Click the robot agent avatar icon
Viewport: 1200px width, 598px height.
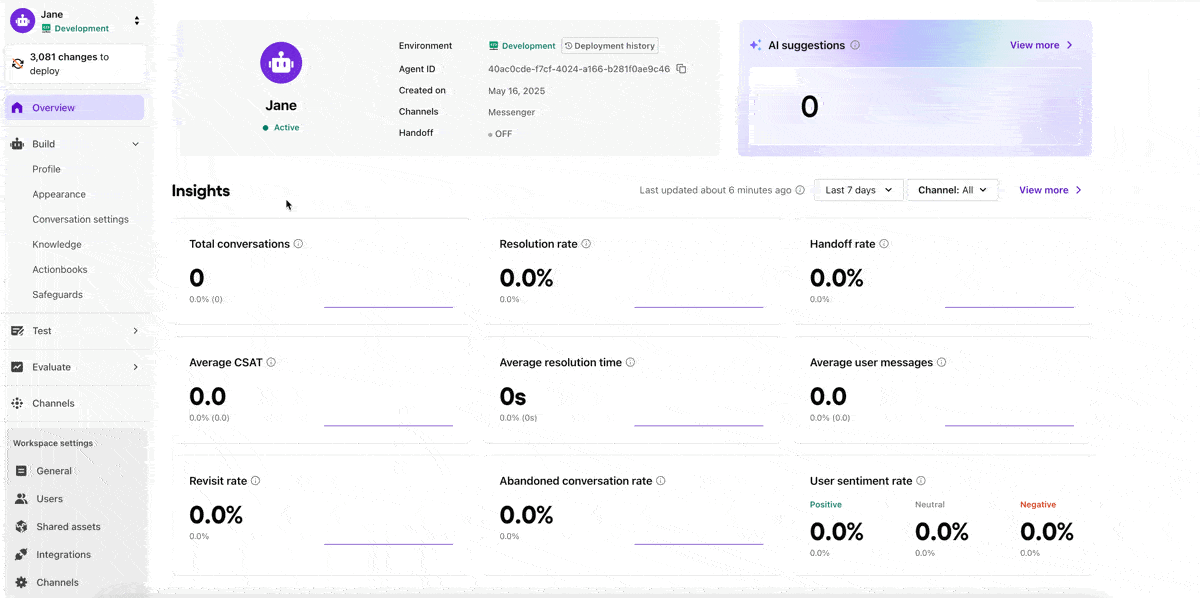[281, 62]
